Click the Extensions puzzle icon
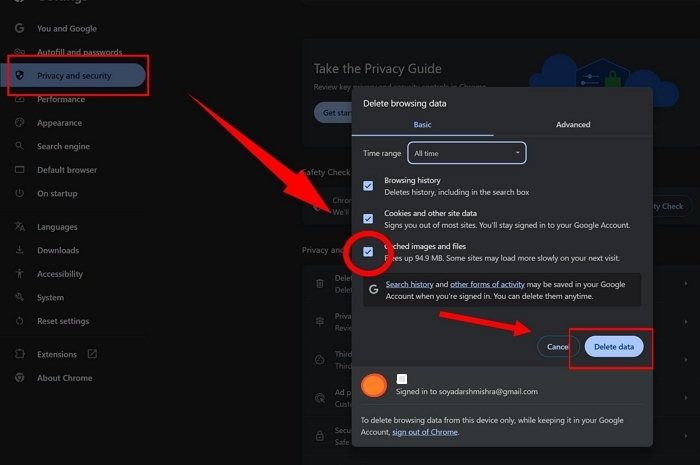 19,354
